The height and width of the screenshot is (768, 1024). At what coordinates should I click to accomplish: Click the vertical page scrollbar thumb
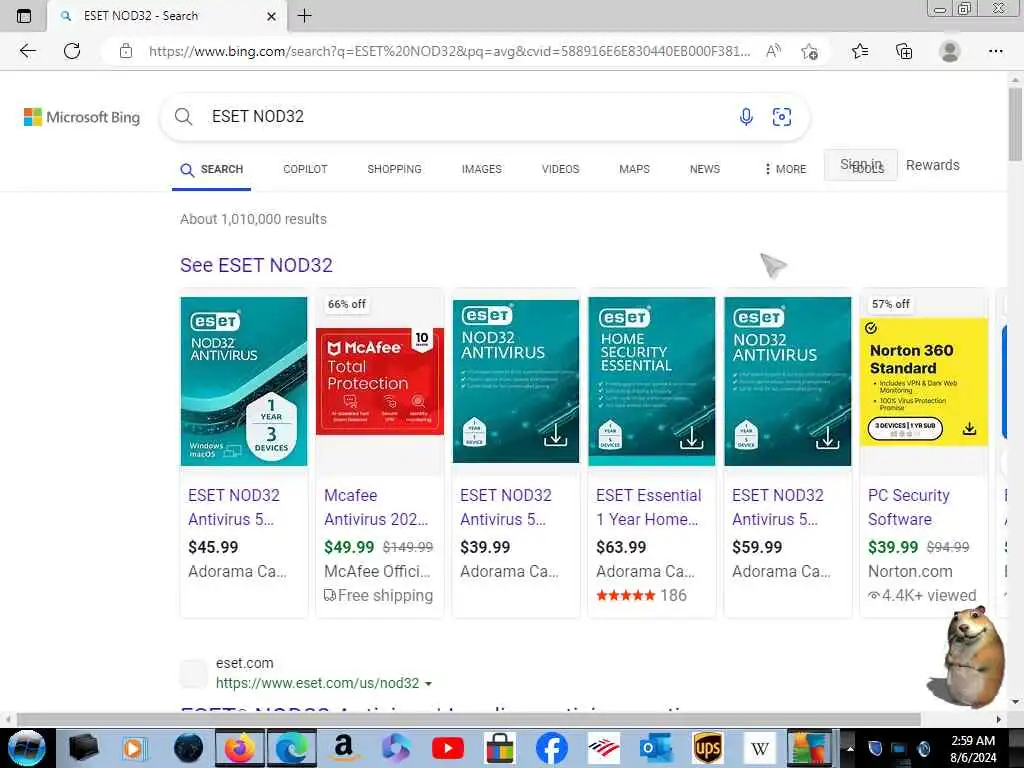pyautogui.click(x=1015, y=124)
